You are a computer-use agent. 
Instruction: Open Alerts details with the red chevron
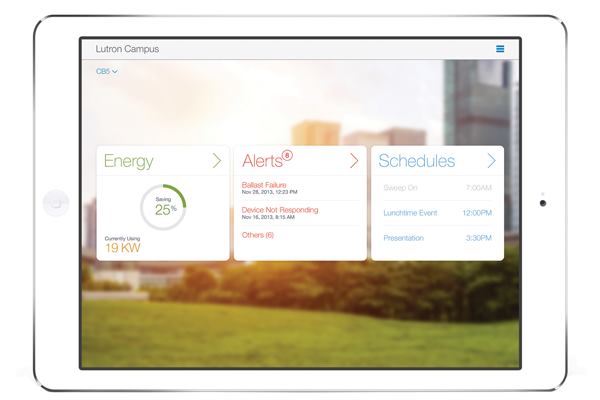coord(353,161)
